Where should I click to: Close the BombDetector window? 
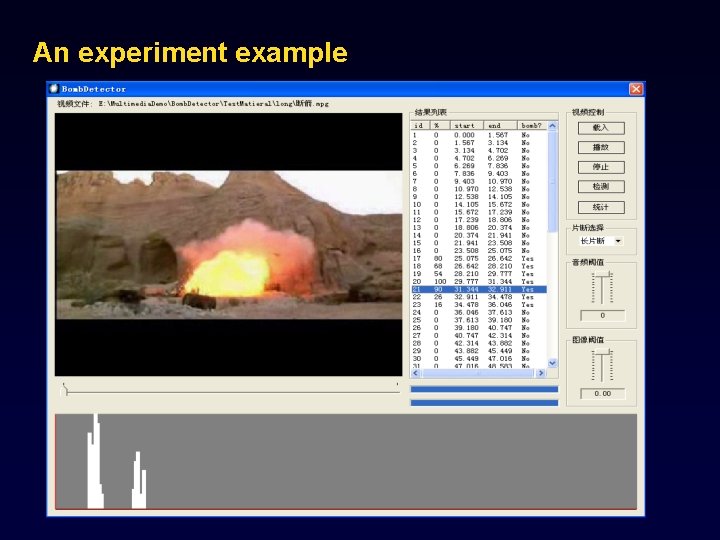tap(636, 89)
